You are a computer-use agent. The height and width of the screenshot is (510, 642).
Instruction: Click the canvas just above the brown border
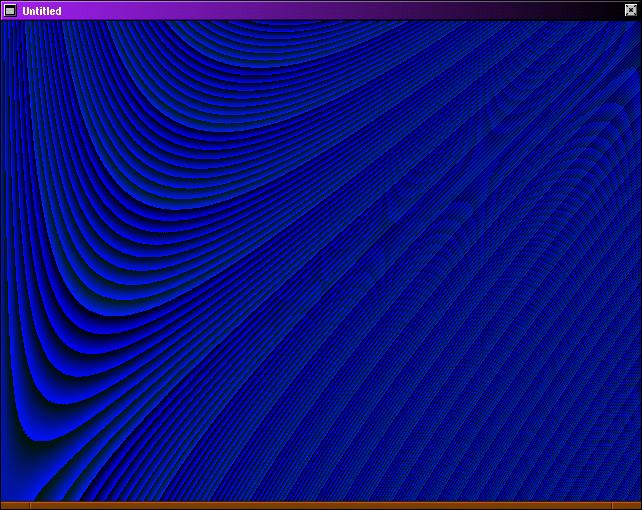coord(320,496)
